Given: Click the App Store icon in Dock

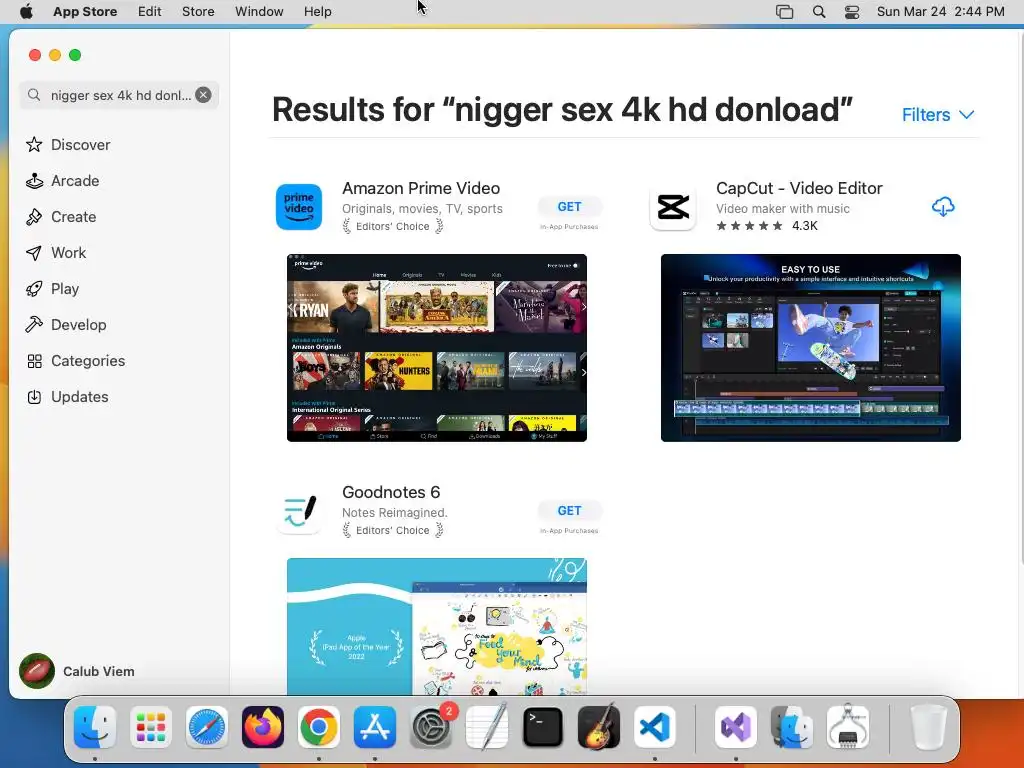Looking at the screenshot, I should [x=375, y=727].
